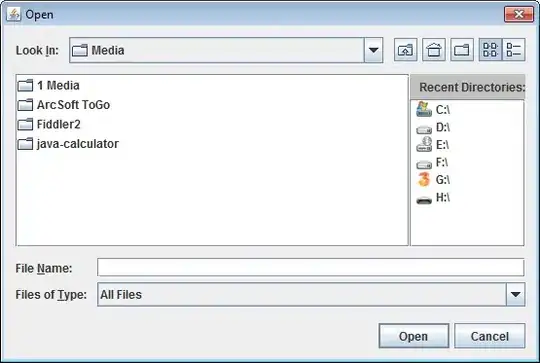Select the 1 Media folder

tap(49, 85)
